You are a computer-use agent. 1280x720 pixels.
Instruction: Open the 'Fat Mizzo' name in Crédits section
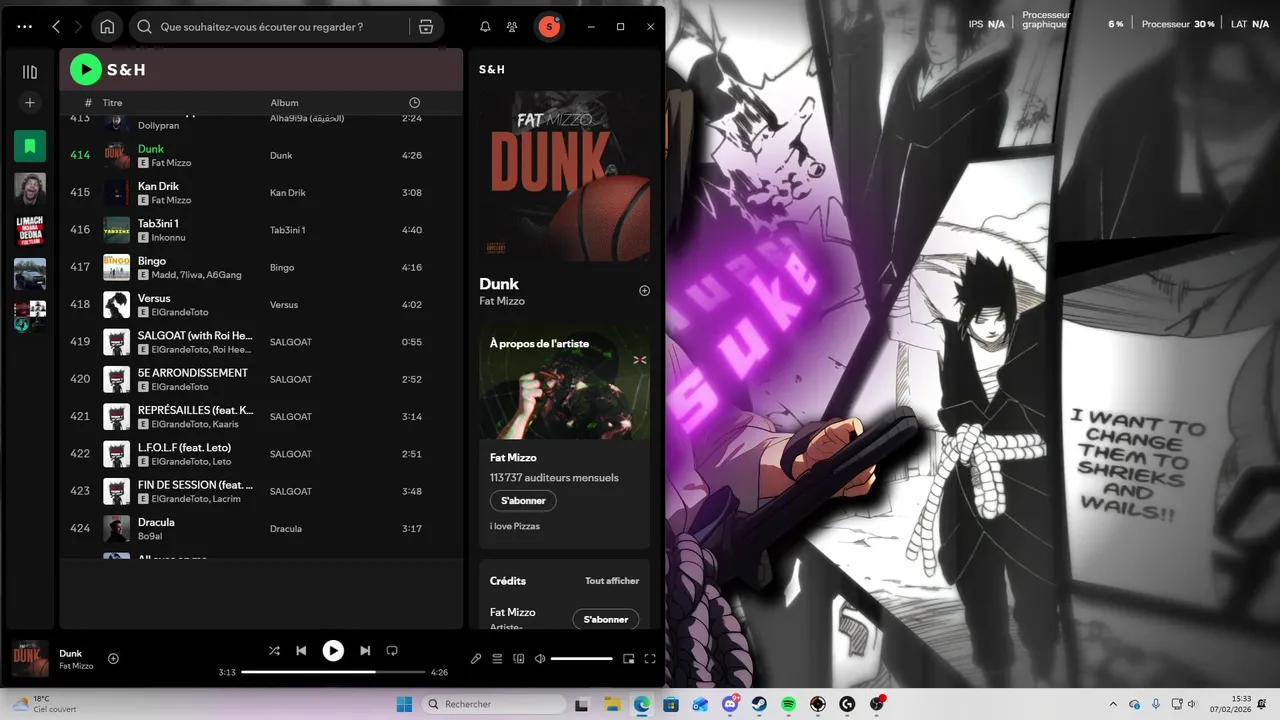(512, 612)
